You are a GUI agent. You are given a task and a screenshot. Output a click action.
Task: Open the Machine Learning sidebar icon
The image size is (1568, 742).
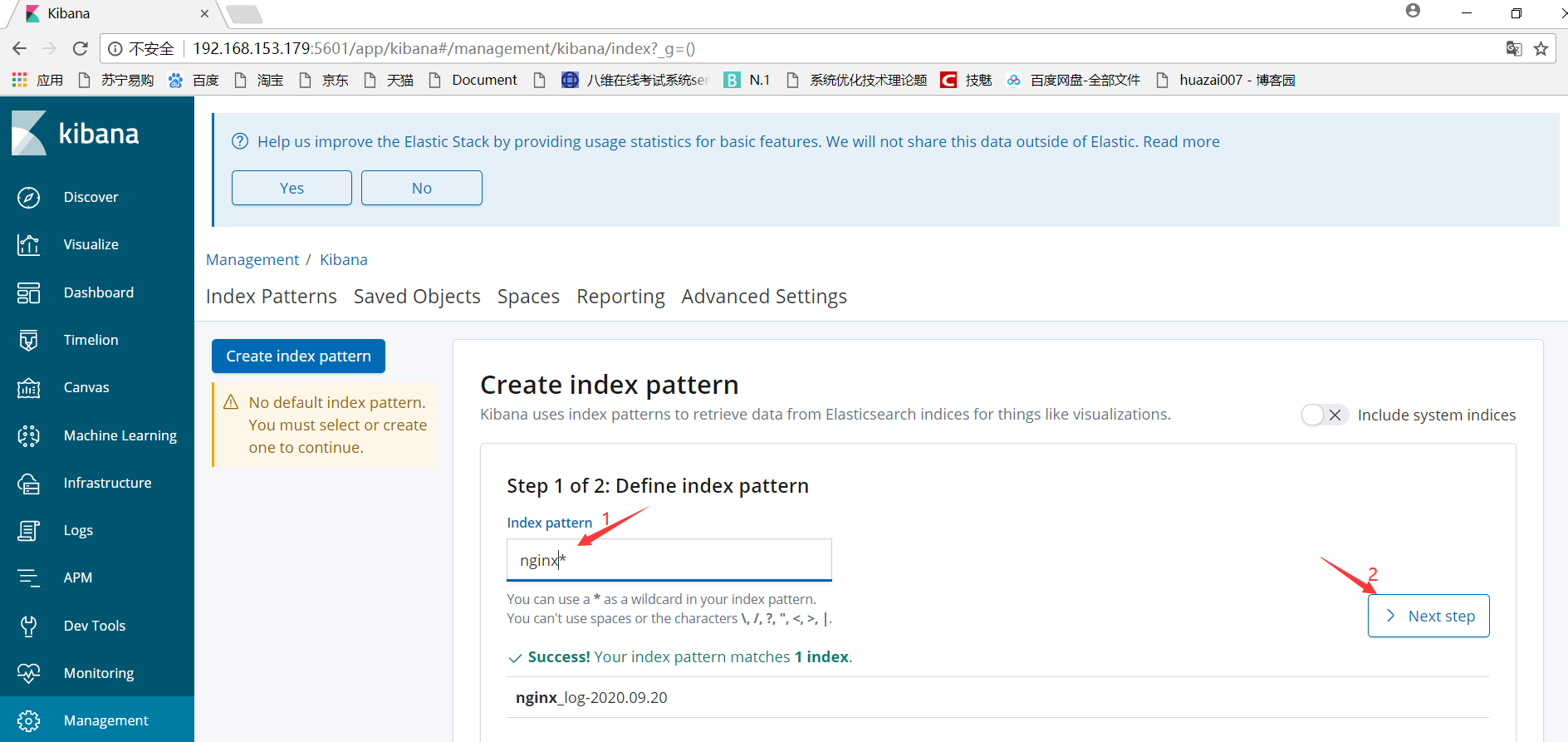tap(28, 435)
